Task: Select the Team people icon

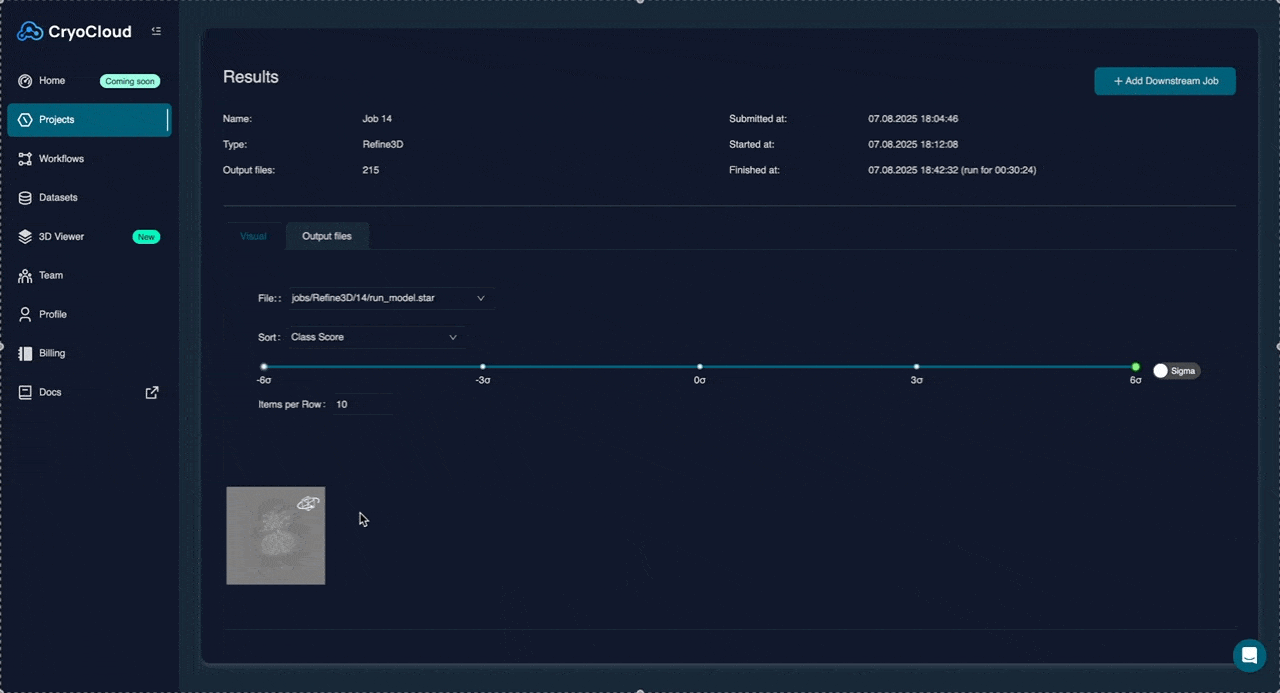Action: [x=24, y=275]
